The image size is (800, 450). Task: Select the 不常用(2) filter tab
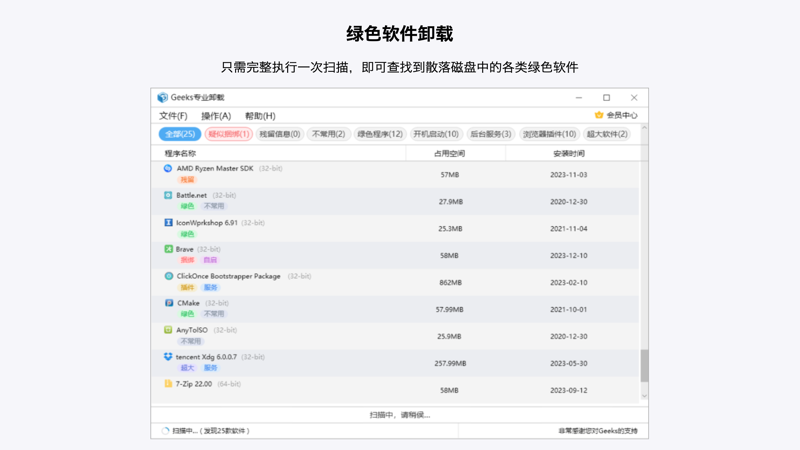[329, 134]
